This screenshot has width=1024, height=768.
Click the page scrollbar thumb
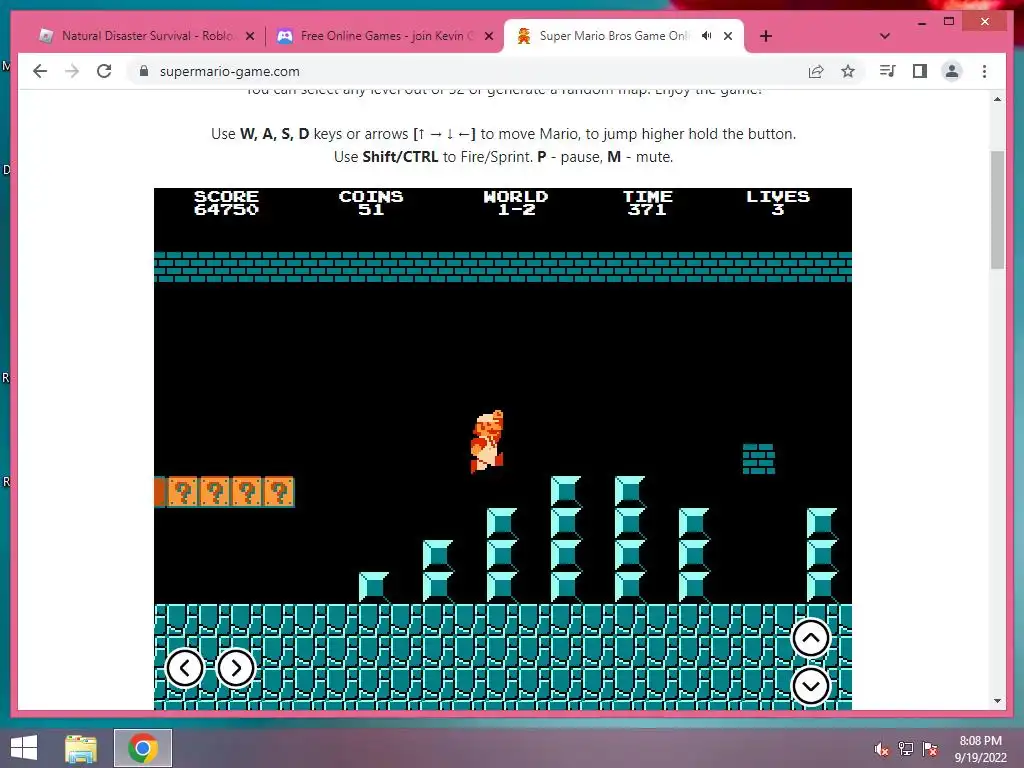pos(997,209)
